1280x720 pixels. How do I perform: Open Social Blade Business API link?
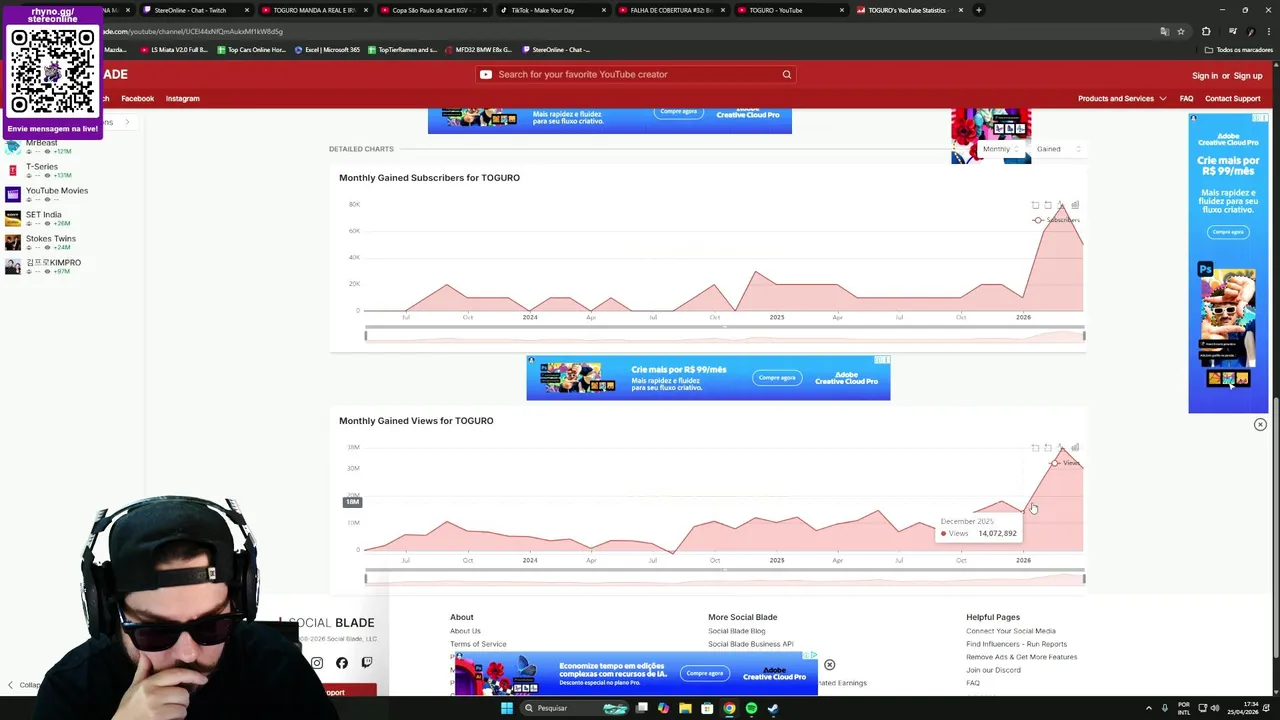[751, 644]
